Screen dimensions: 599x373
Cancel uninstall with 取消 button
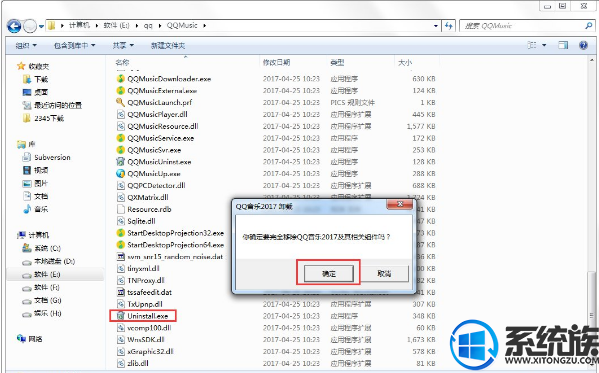(384, 273)
